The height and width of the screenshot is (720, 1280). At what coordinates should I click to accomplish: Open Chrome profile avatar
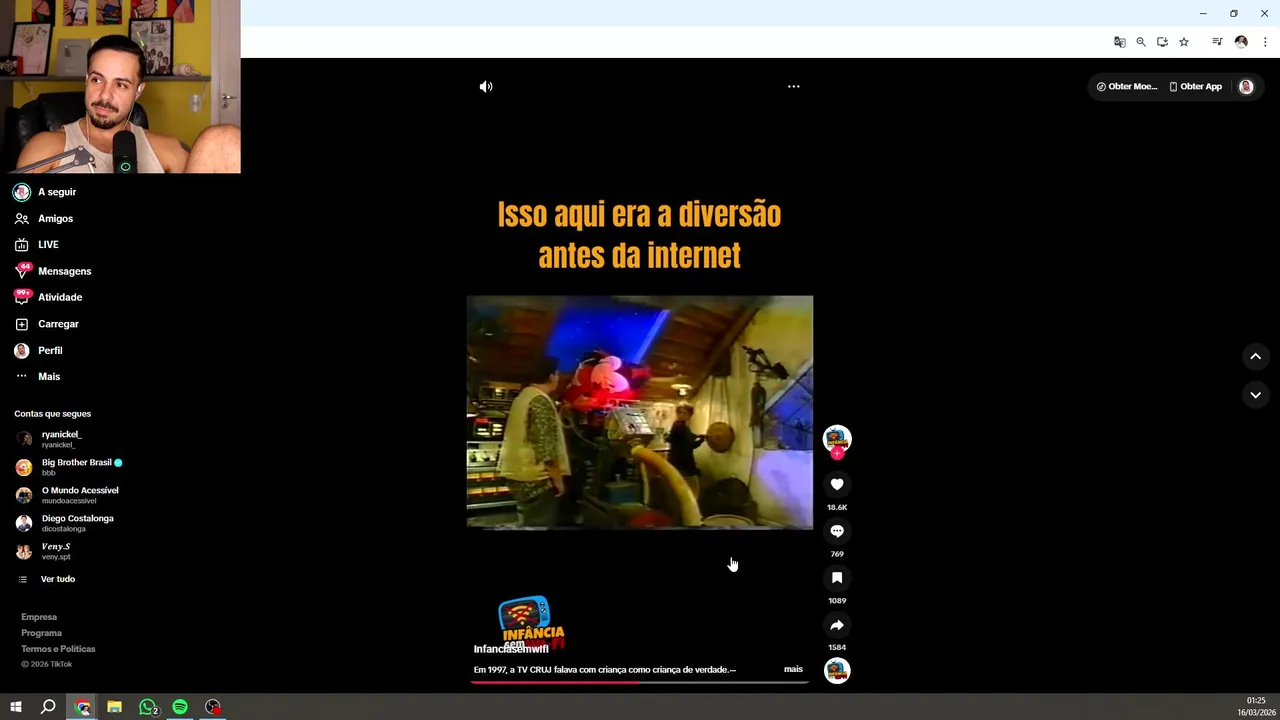(x=1241, y=42)
